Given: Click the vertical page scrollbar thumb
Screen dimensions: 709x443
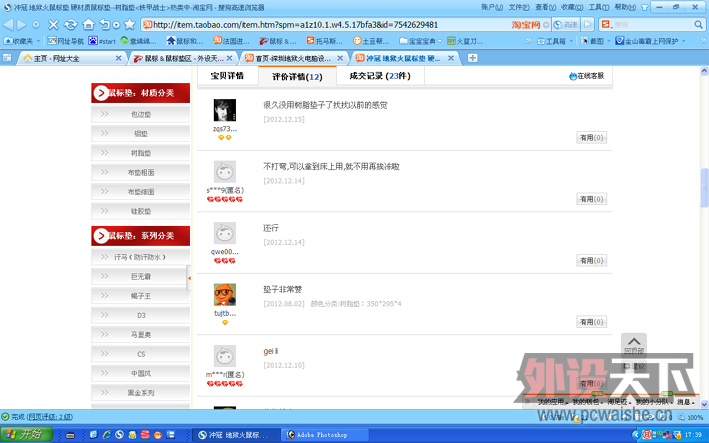Looking at the screenshot, I should pos(704,187).
